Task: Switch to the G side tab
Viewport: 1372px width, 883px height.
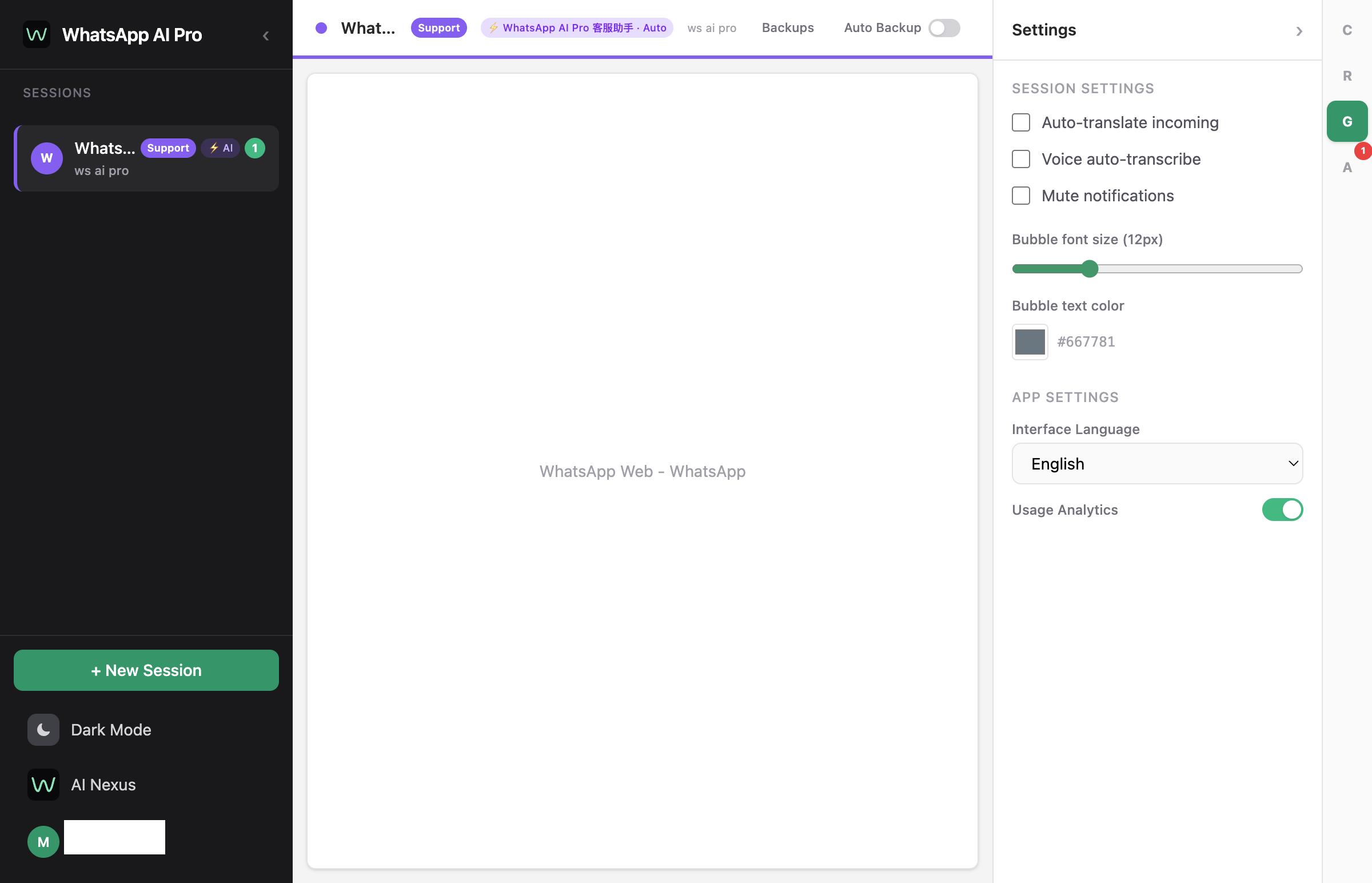Action: [x=1347, y=122]
